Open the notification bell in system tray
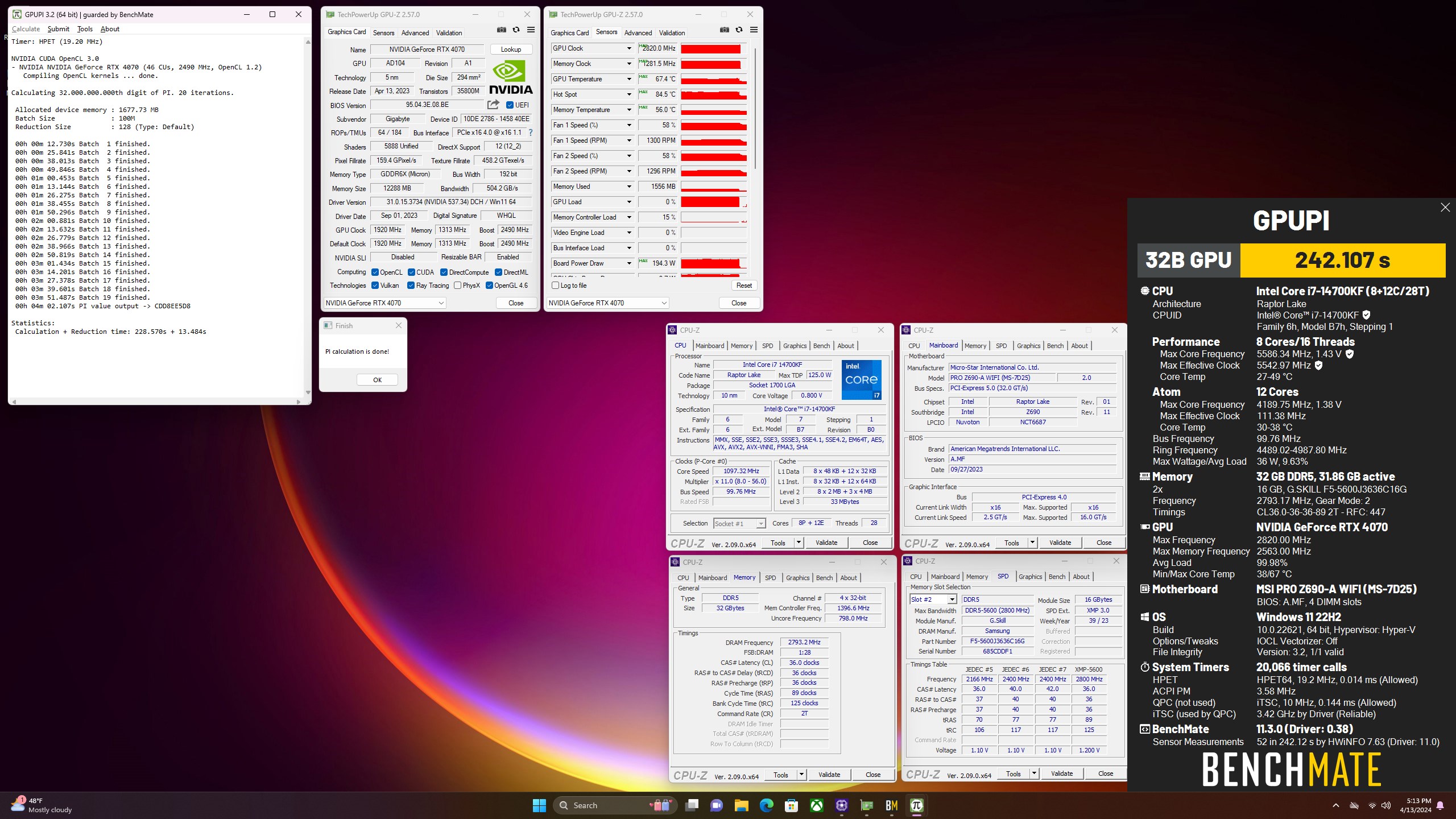Screen dimensions: 1456x819 pos(1440,805)
